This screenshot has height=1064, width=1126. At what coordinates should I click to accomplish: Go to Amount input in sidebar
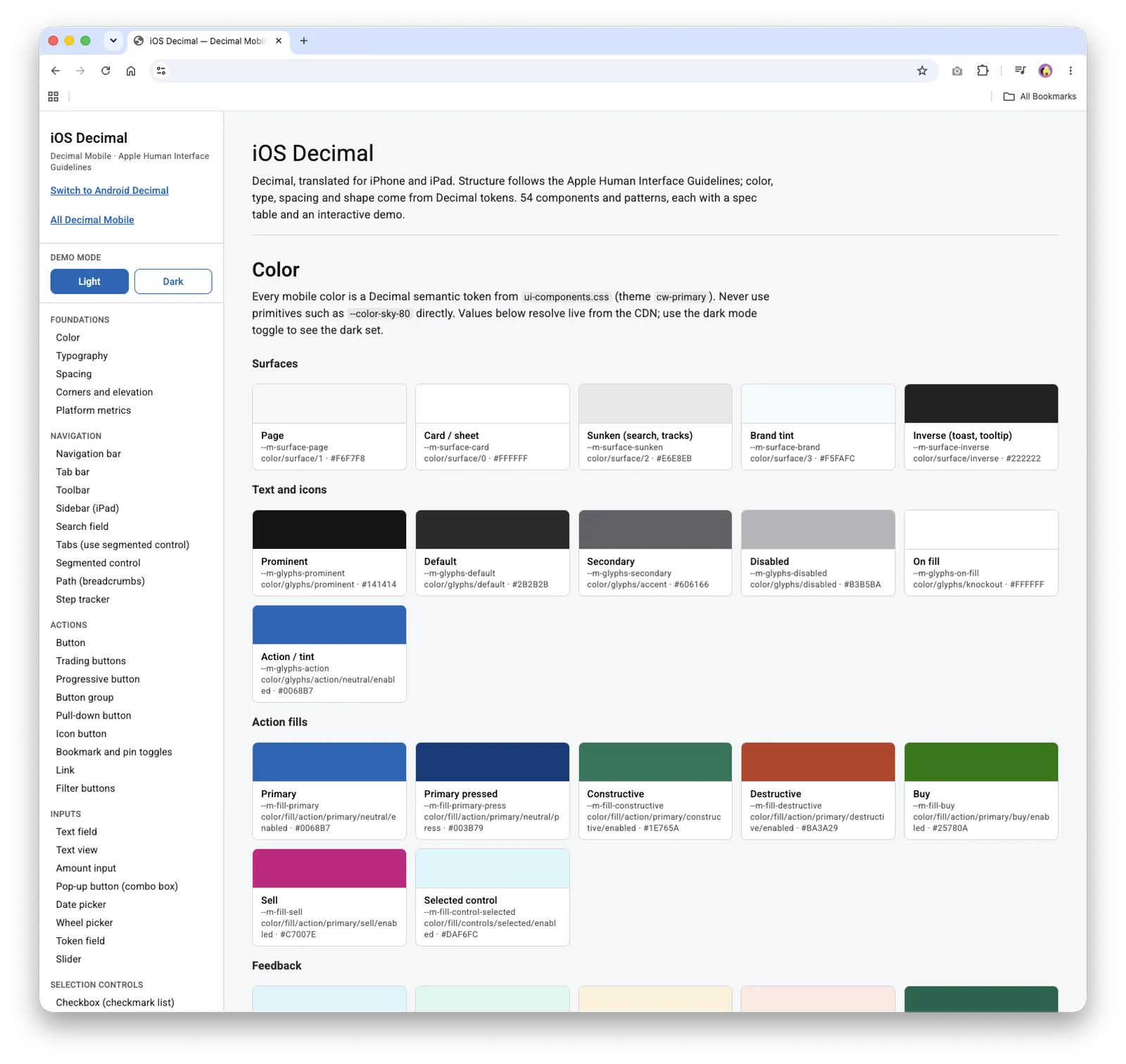tap(86, 868)
